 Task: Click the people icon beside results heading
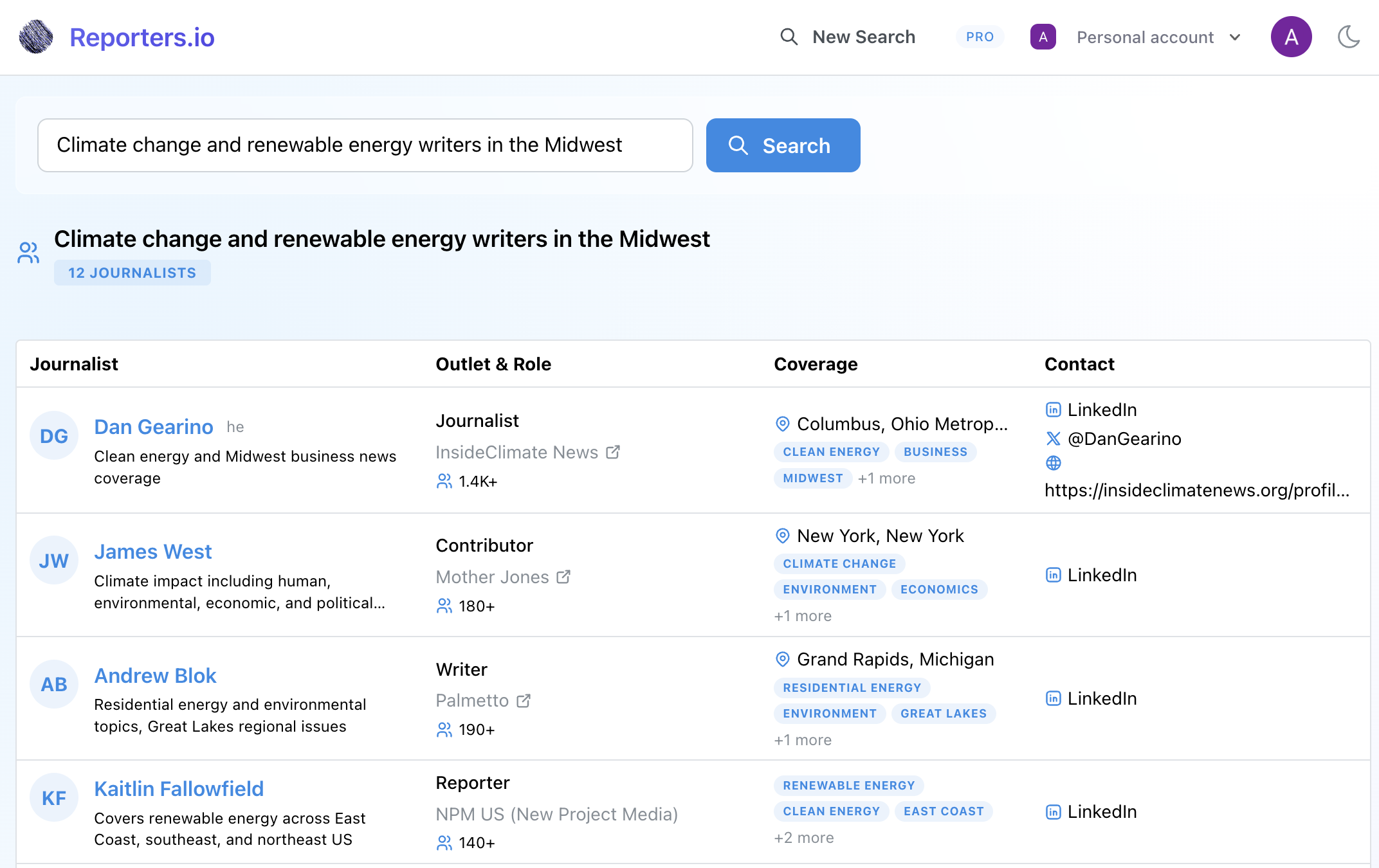[x=28, y=253]
